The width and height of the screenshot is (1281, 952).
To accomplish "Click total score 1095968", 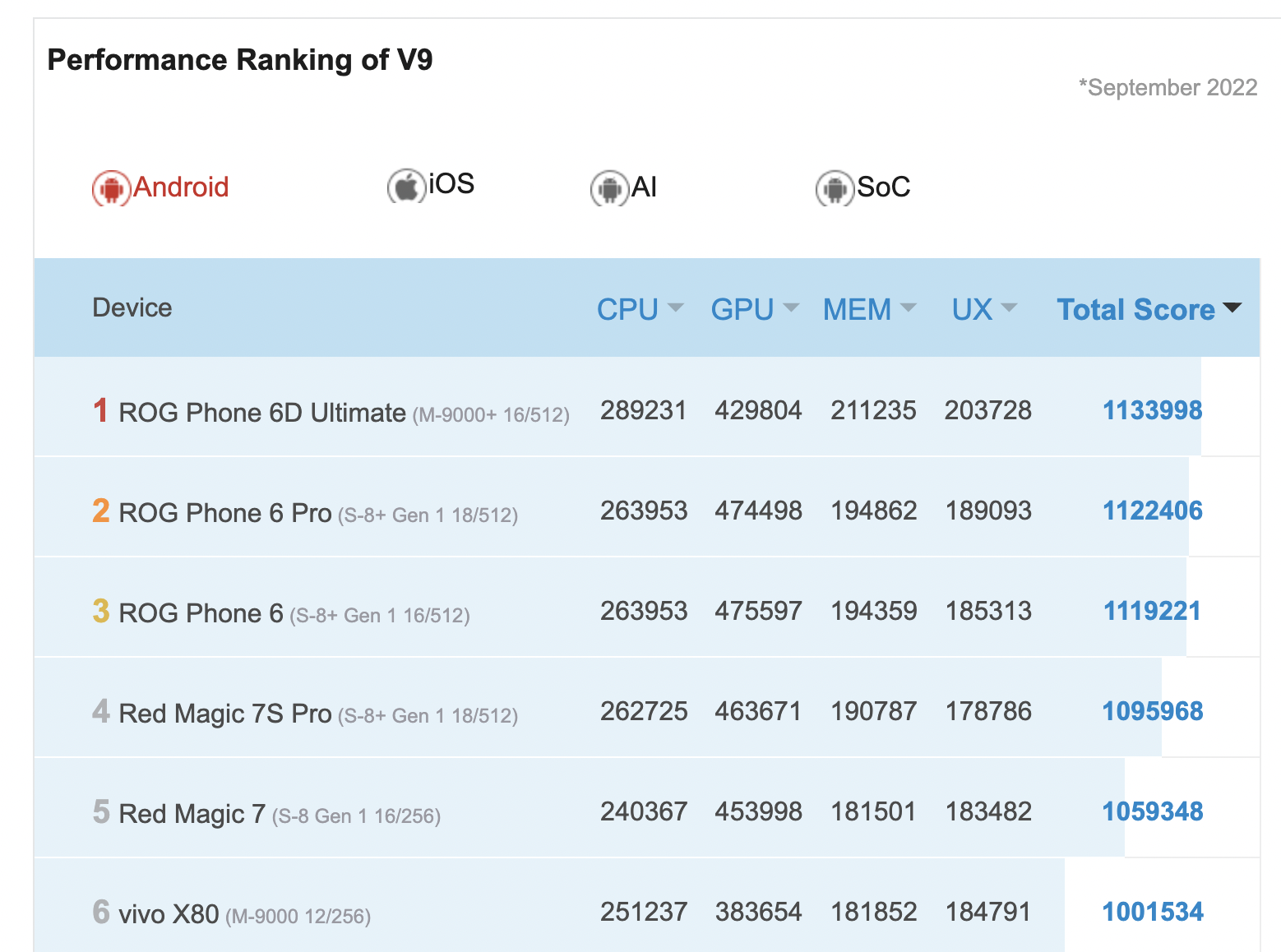I will pos(1152,711).
